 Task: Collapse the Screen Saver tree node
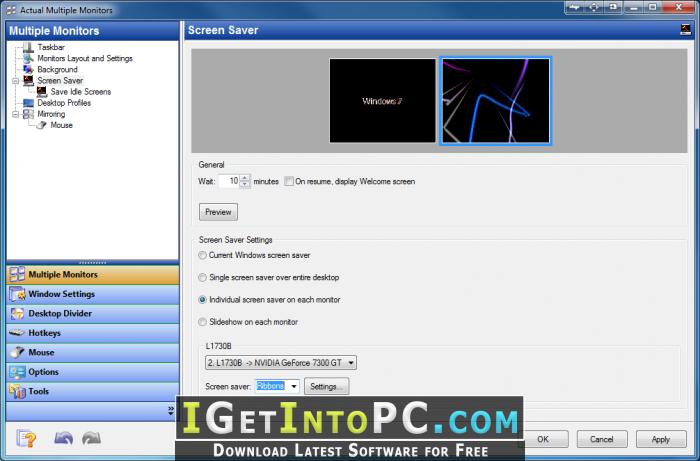point(16,81)
